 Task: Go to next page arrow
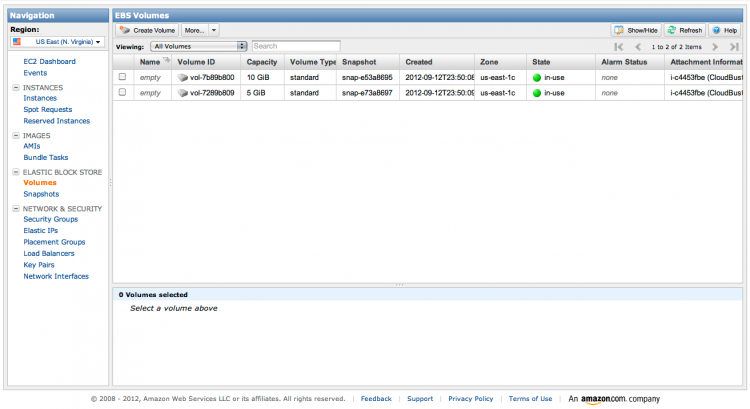pyautogui.click(x=715, y=46)
